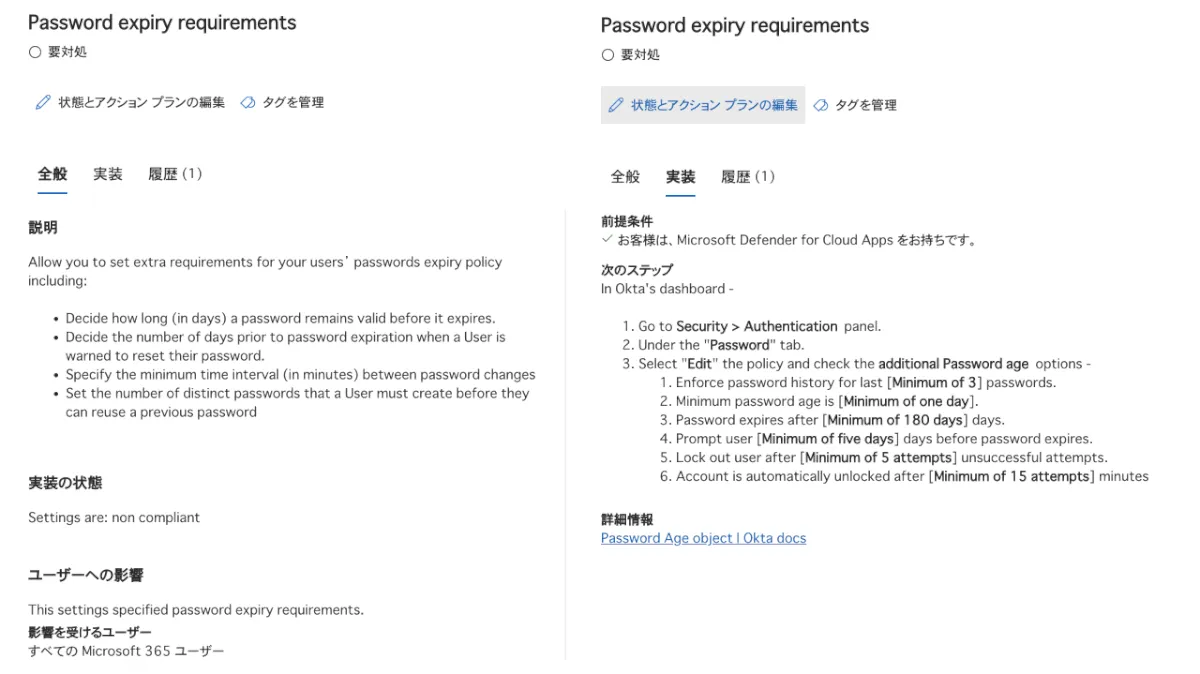
Task: Open the Password Age object Okta docs link
Action: coord(703,538)
